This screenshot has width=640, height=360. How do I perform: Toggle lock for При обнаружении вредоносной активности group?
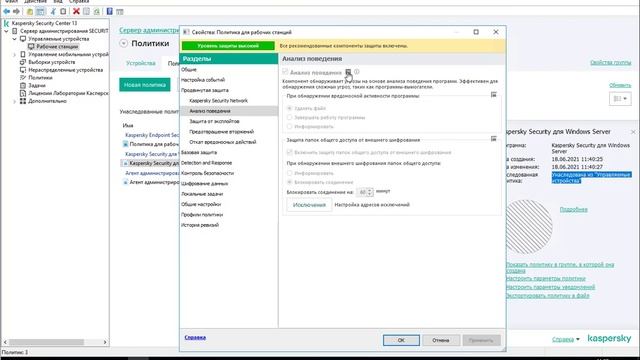(x=493, y=95)
